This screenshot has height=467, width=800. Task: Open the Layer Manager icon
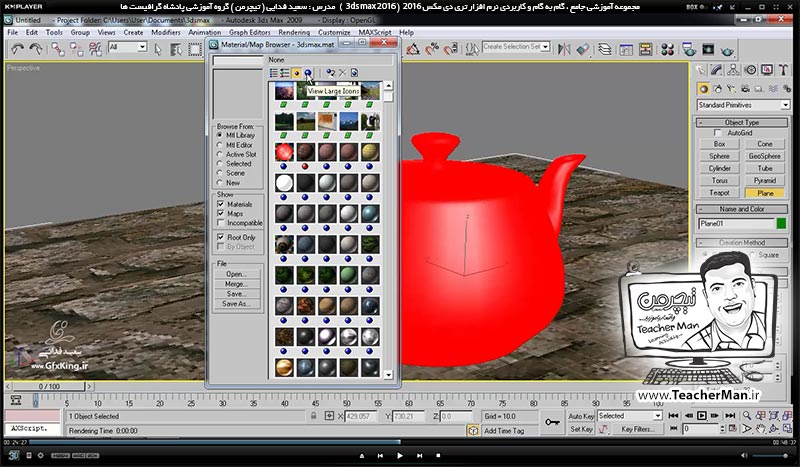[x=605, y=49]
